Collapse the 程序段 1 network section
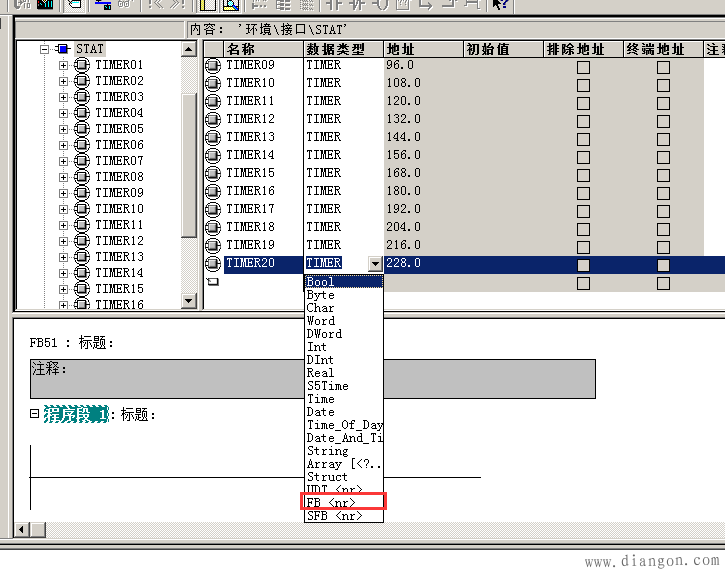 pos(34,413)
